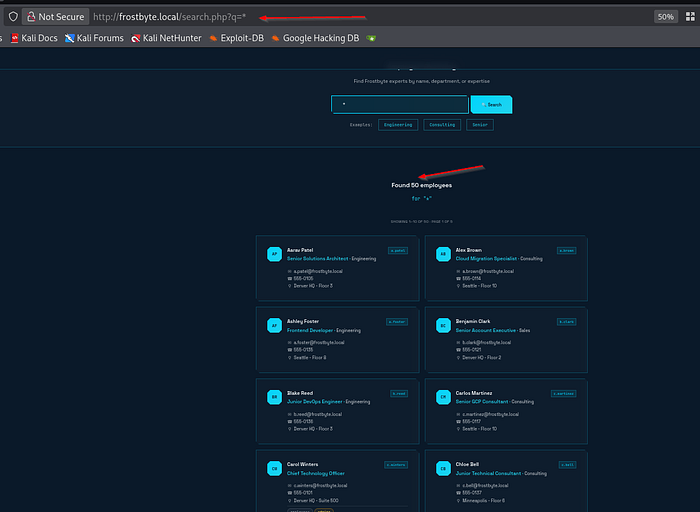Viewport: 700px width, 512px height.
Task: Click the b.clark username badge
Action: [567, 322]
